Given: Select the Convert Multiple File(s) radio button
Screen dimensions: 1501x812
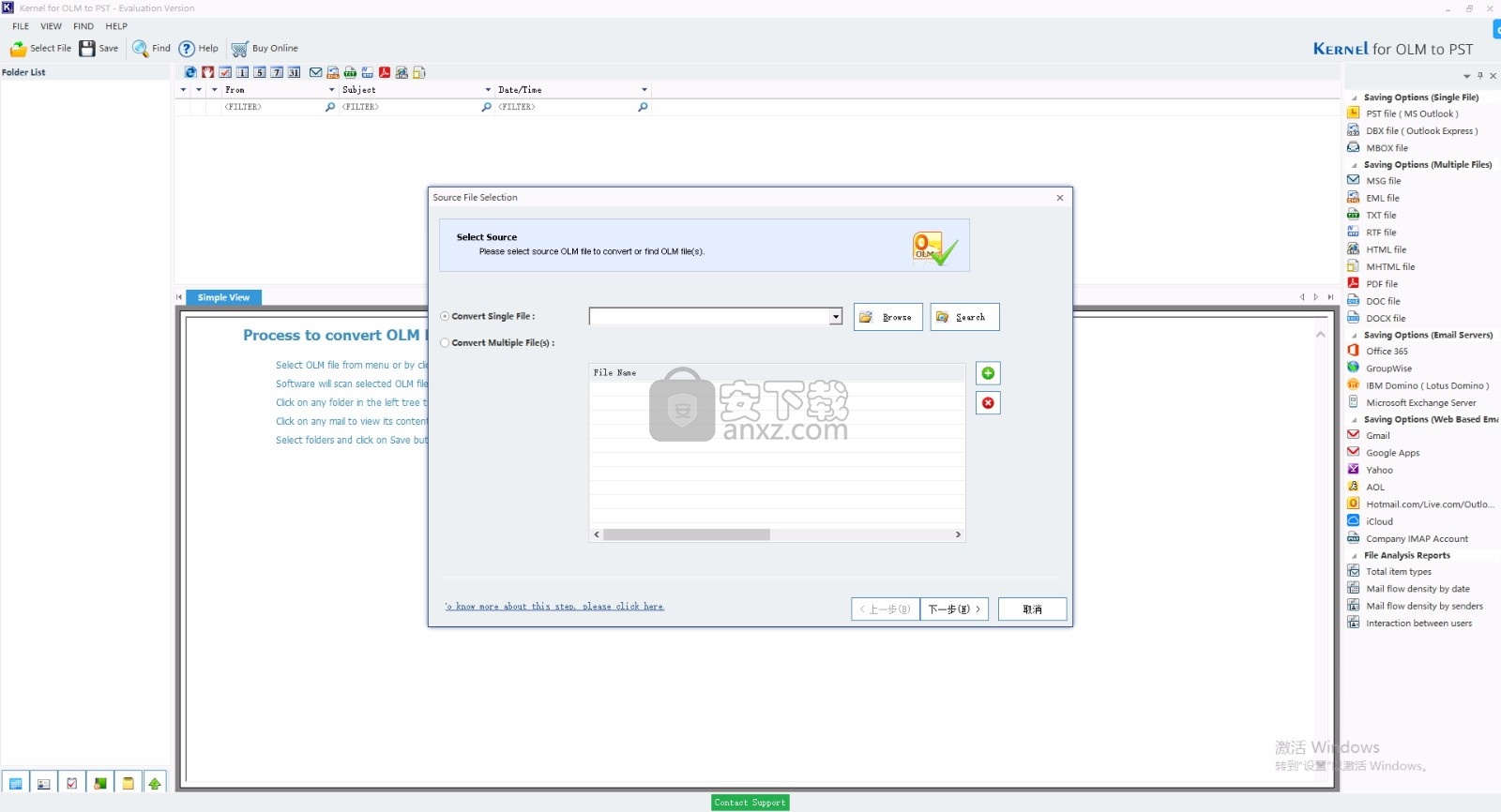Looking at the screenshot, I should [x=445, y=342].
